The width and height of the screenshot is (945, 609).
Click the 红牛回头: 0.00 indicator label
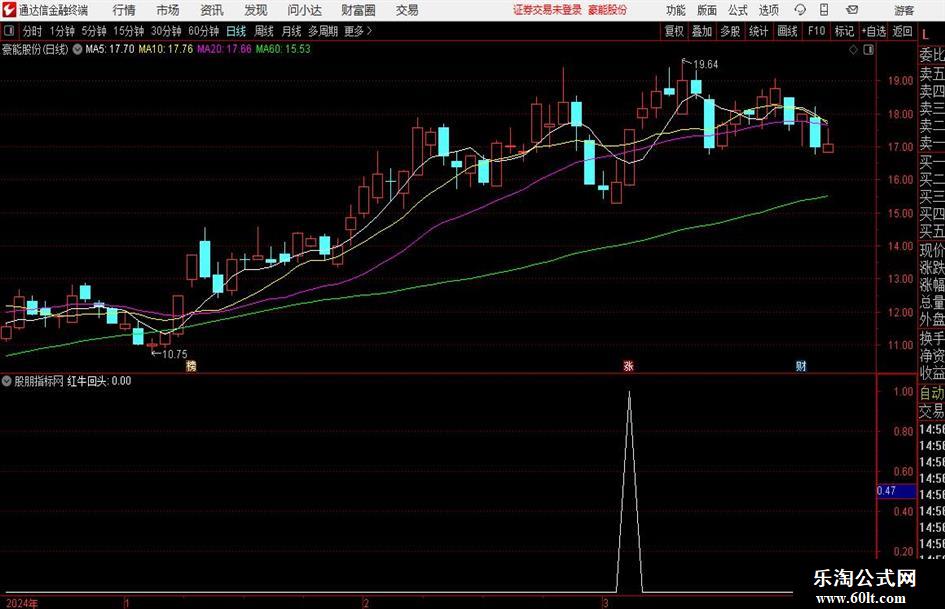tap(99, 381)
